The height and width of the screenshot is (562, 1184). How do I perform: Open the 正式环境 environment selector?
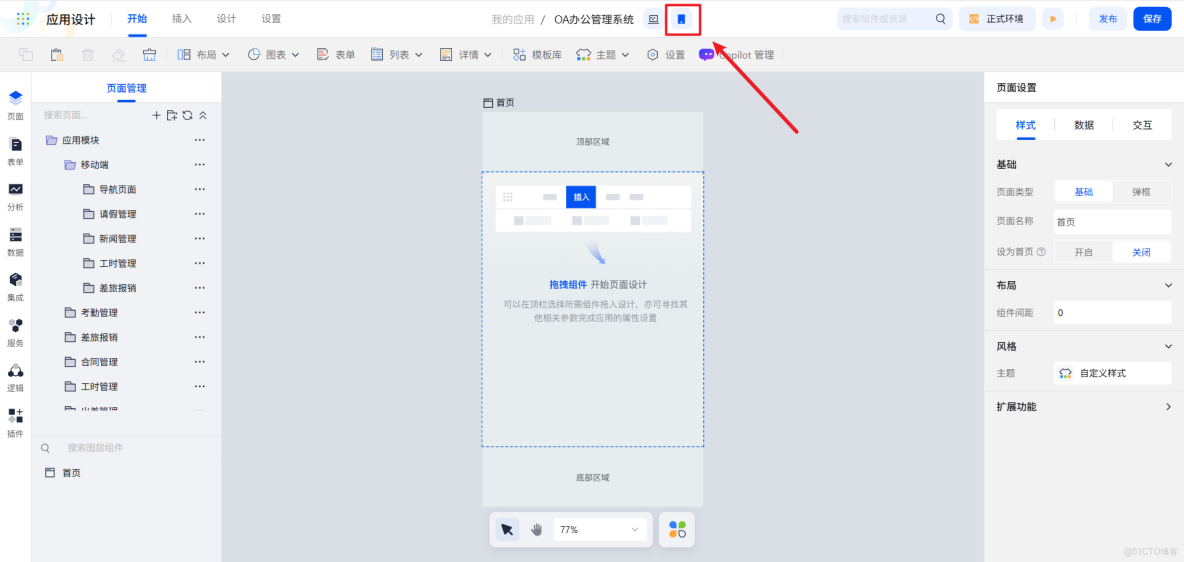pos(997,19)
